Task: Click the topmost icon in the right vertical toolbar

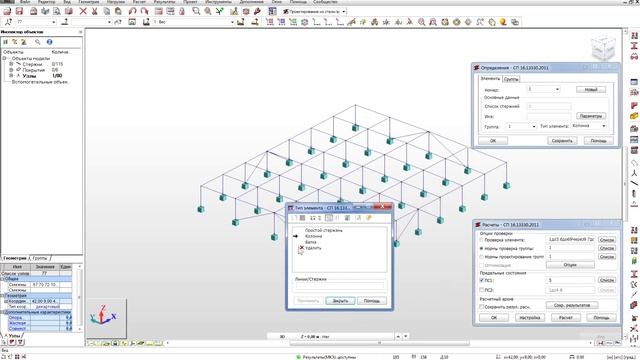Action: point(634,36)
